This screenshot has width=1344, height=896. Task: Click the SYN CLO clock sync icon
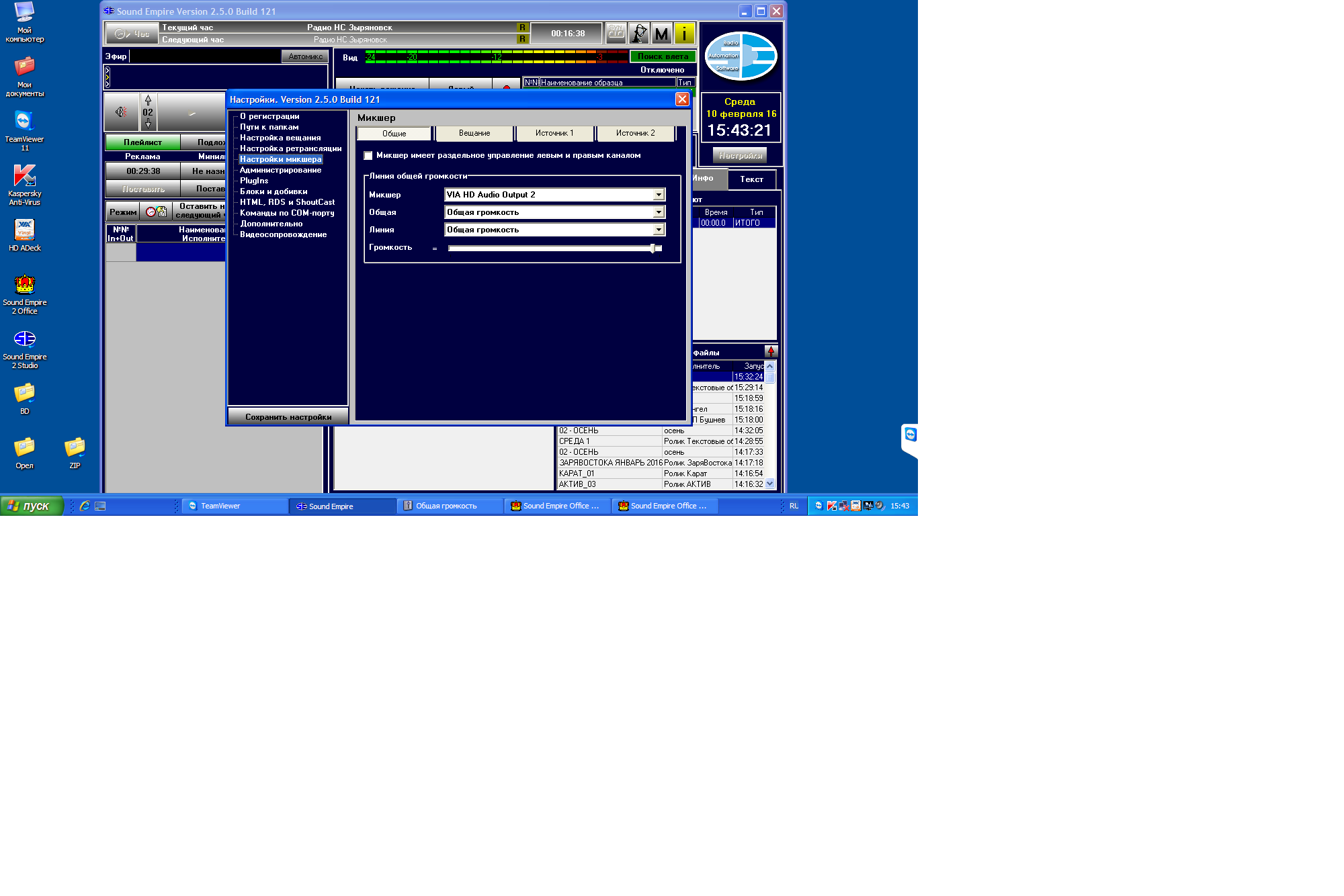[616, 33]
